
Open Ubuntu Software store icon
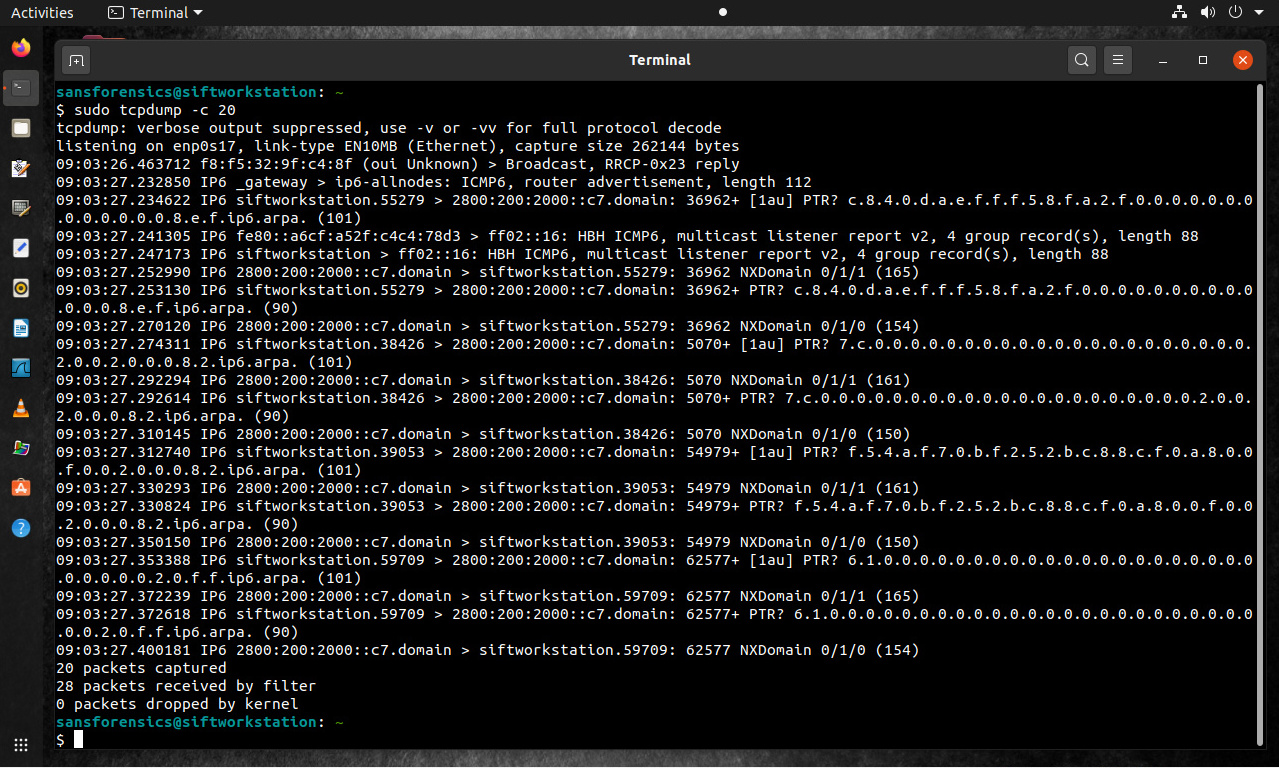21,487
